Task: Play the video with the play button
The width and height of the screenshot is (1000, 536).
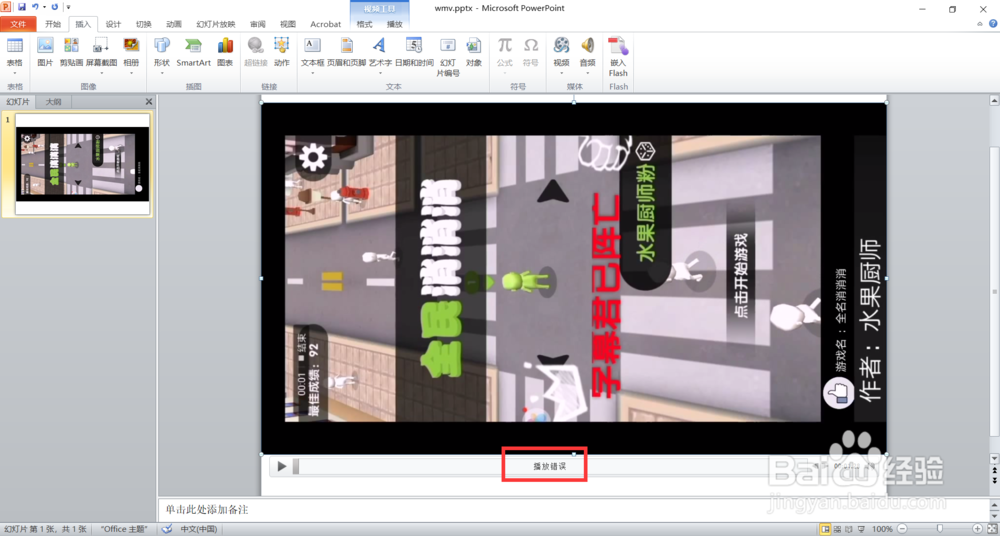Action: click(281, 466)
